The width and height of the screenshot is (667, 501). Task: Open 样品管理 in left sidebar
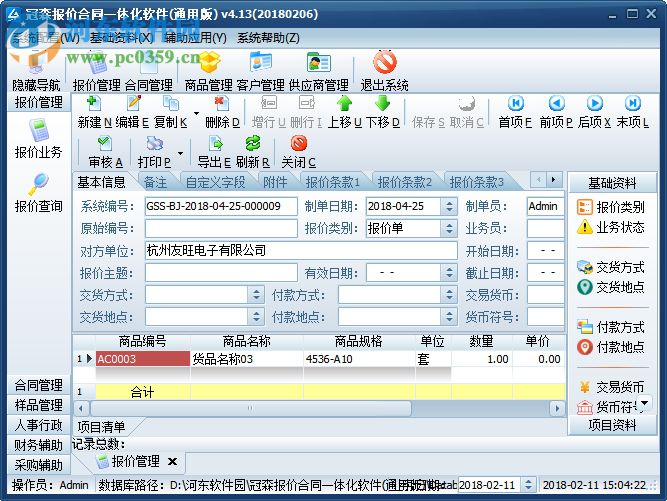coord(38,405)
